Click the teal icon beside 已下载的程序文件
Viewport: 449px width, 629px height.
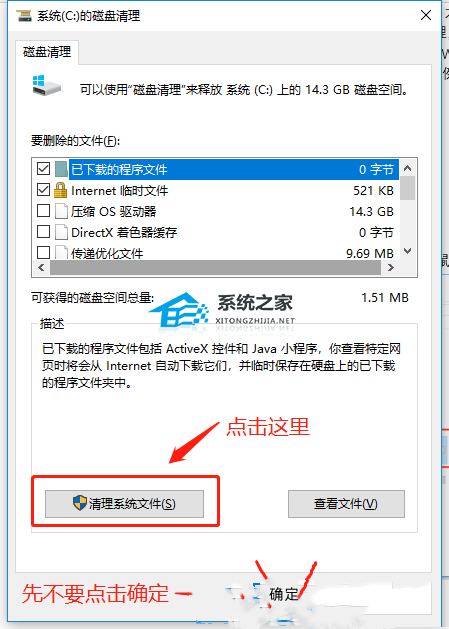tap(61, 169)
